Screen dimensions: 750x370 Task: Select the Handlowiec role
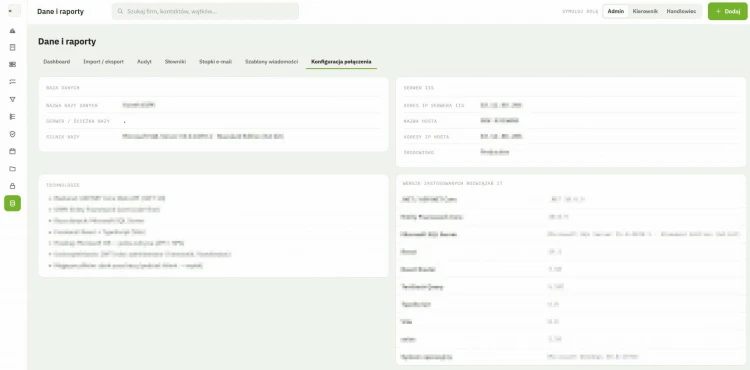pyautogui.click(x=681, y=11)
